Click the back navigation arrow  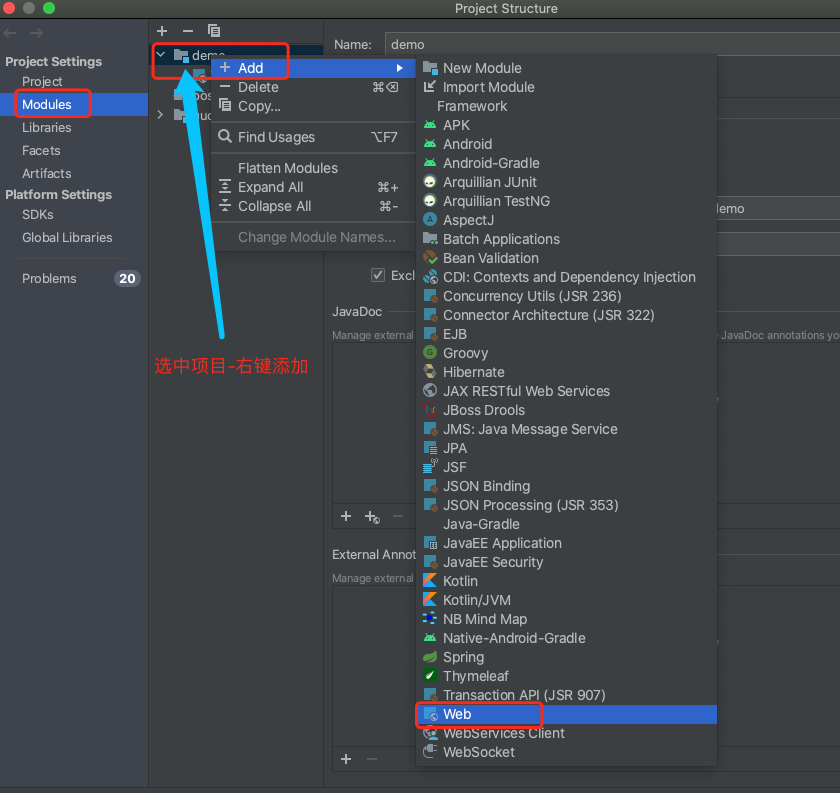(x=10, y=33)
